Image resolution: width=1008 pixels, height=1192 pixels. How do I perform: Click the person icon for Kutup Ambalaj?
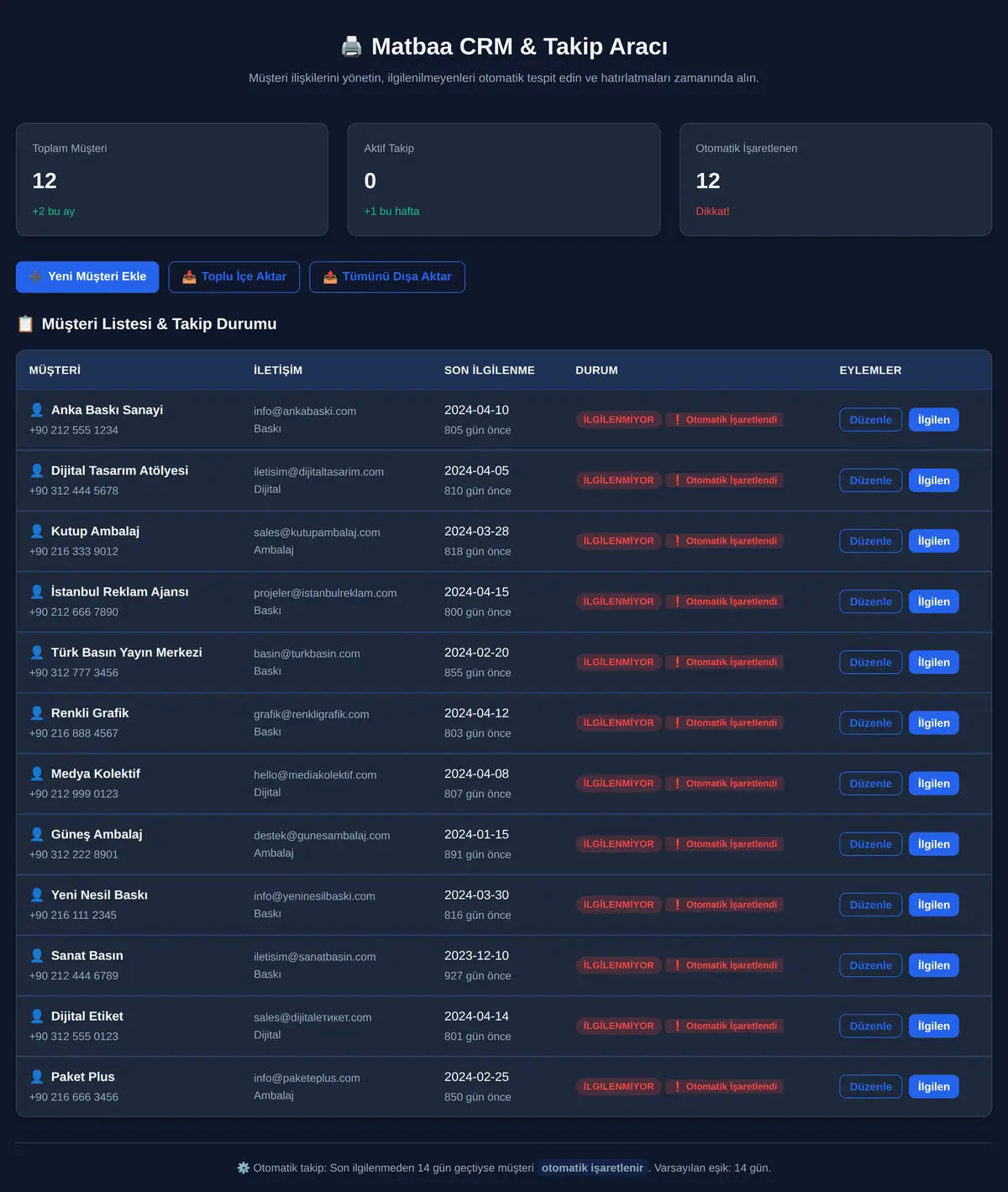tap(37, 531)
